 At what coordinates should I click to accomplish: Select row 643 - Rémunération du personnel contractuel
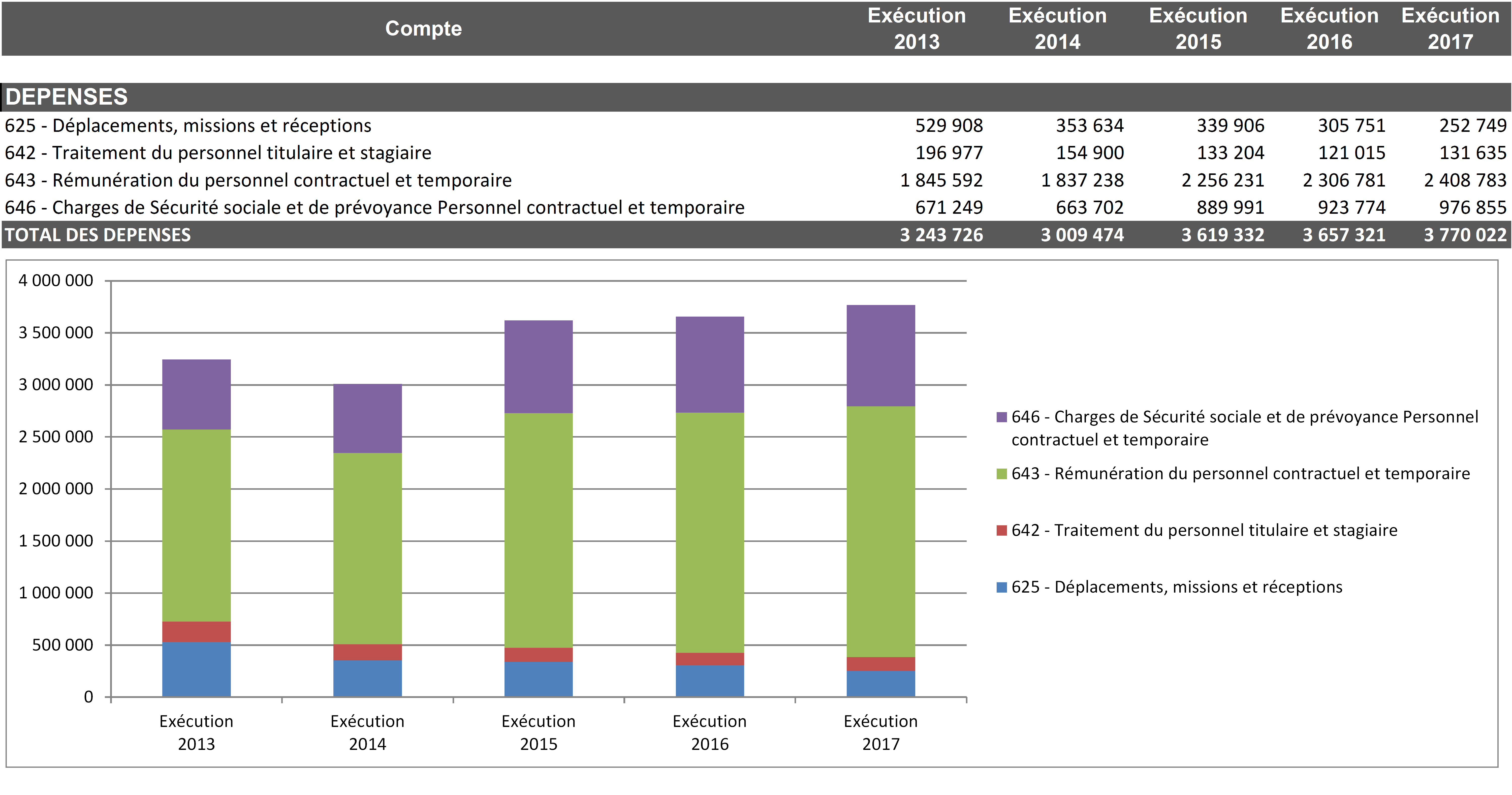258,180
